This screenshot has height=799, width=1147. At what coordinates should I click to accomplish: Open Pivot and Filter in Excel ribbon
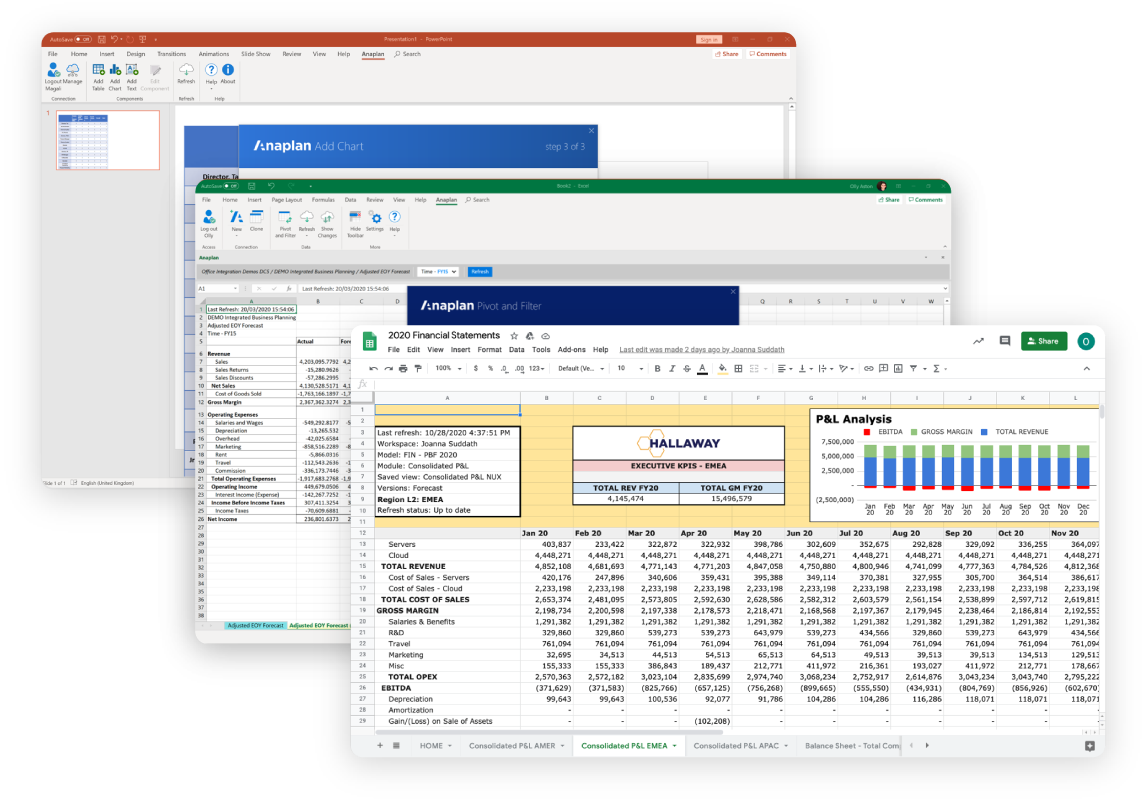coord(285,224)
